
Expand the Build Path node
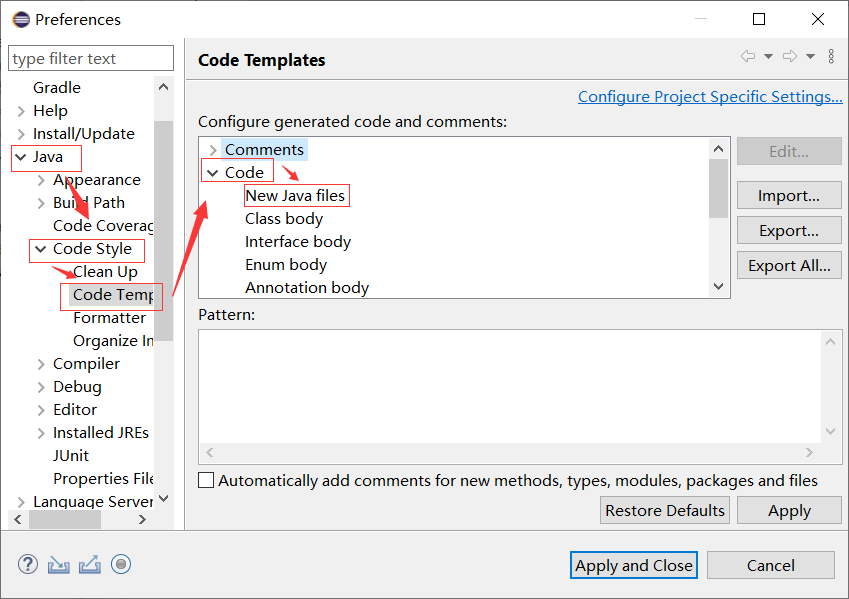point(41,203)
